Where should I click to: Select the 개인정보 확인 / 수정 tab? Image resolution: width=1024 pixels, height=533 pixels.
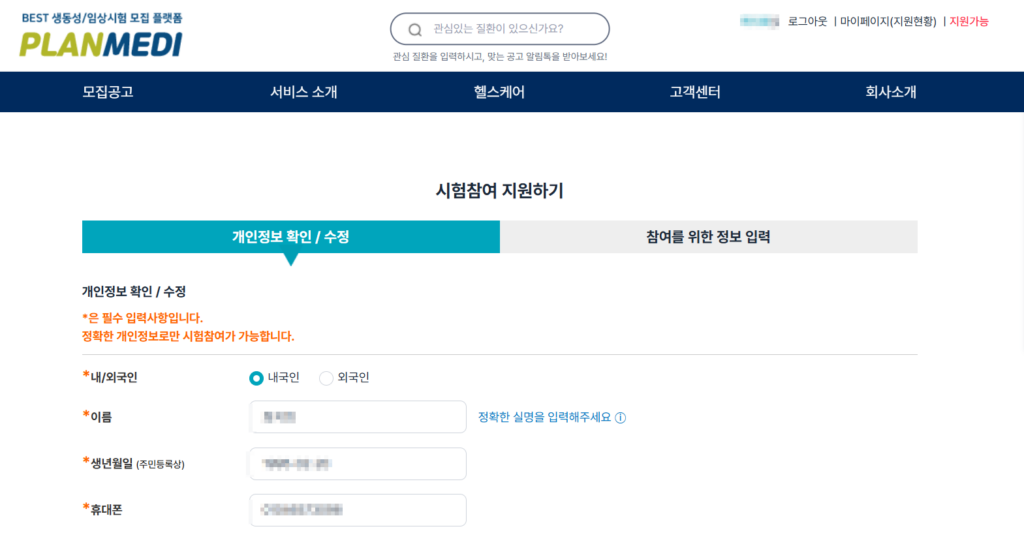(x=291, y=236)
